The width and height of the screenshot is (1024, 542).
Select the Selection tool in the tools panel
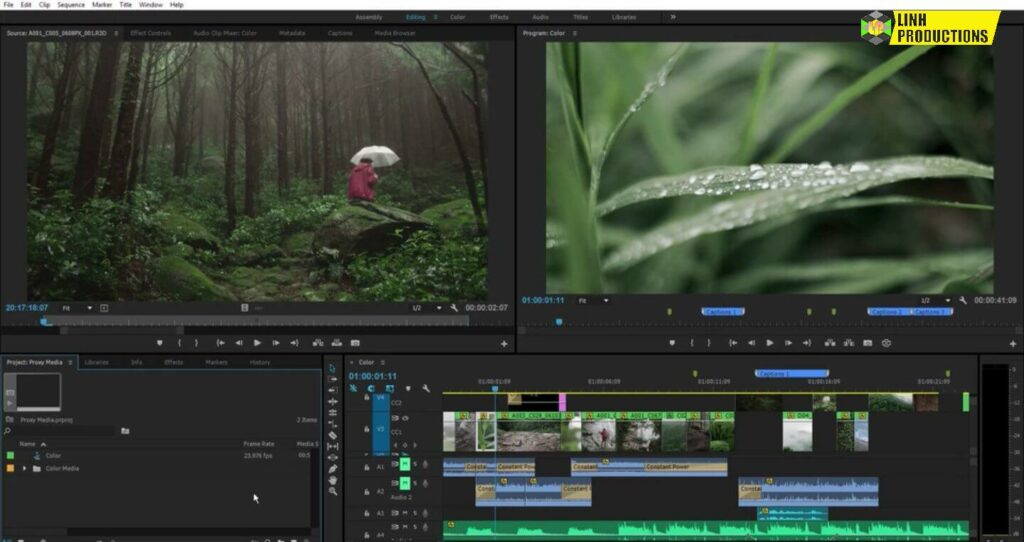pyautogui.click(x=332, y=368)
